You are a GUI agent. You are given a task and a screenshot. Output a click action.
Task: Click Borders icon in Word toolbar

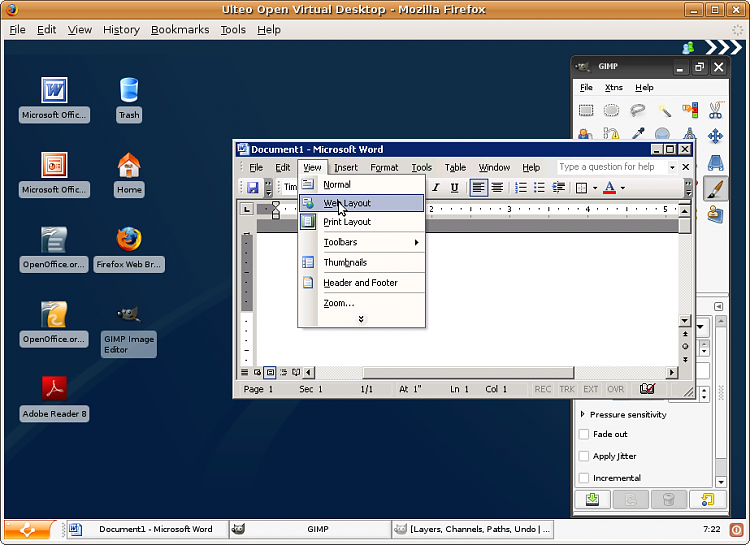(581, 188)
